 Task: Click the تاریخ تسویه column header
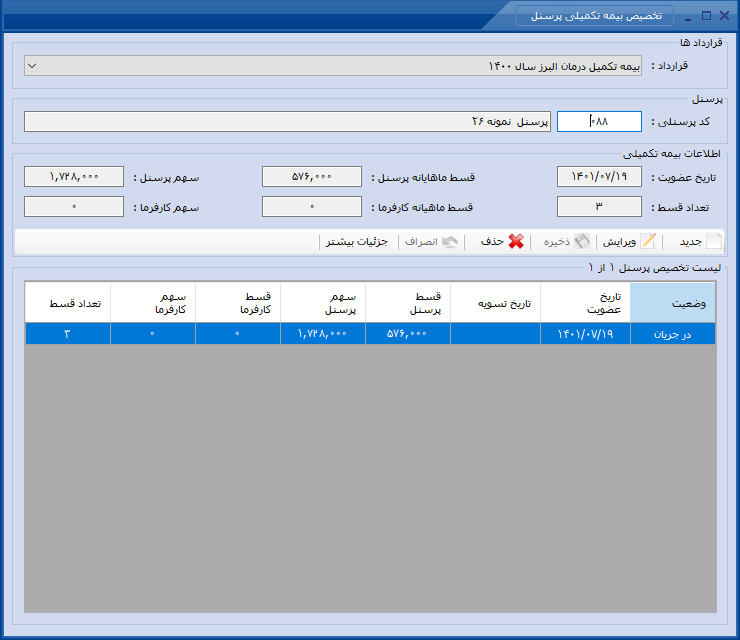tap(495, 303)
